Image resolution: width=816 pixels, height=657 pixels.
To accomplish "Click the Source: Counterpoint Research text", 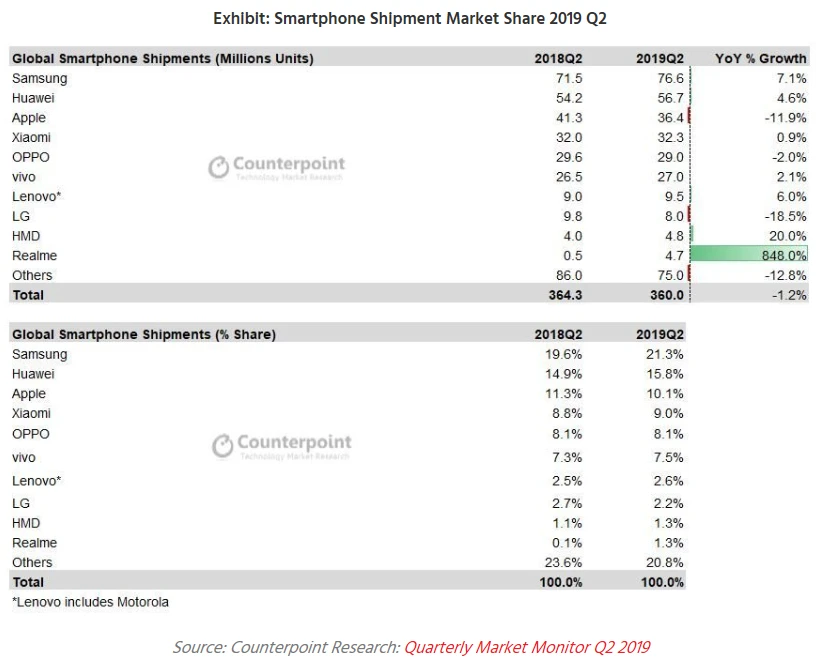I will pyautogui.click(x=285, y=647).
